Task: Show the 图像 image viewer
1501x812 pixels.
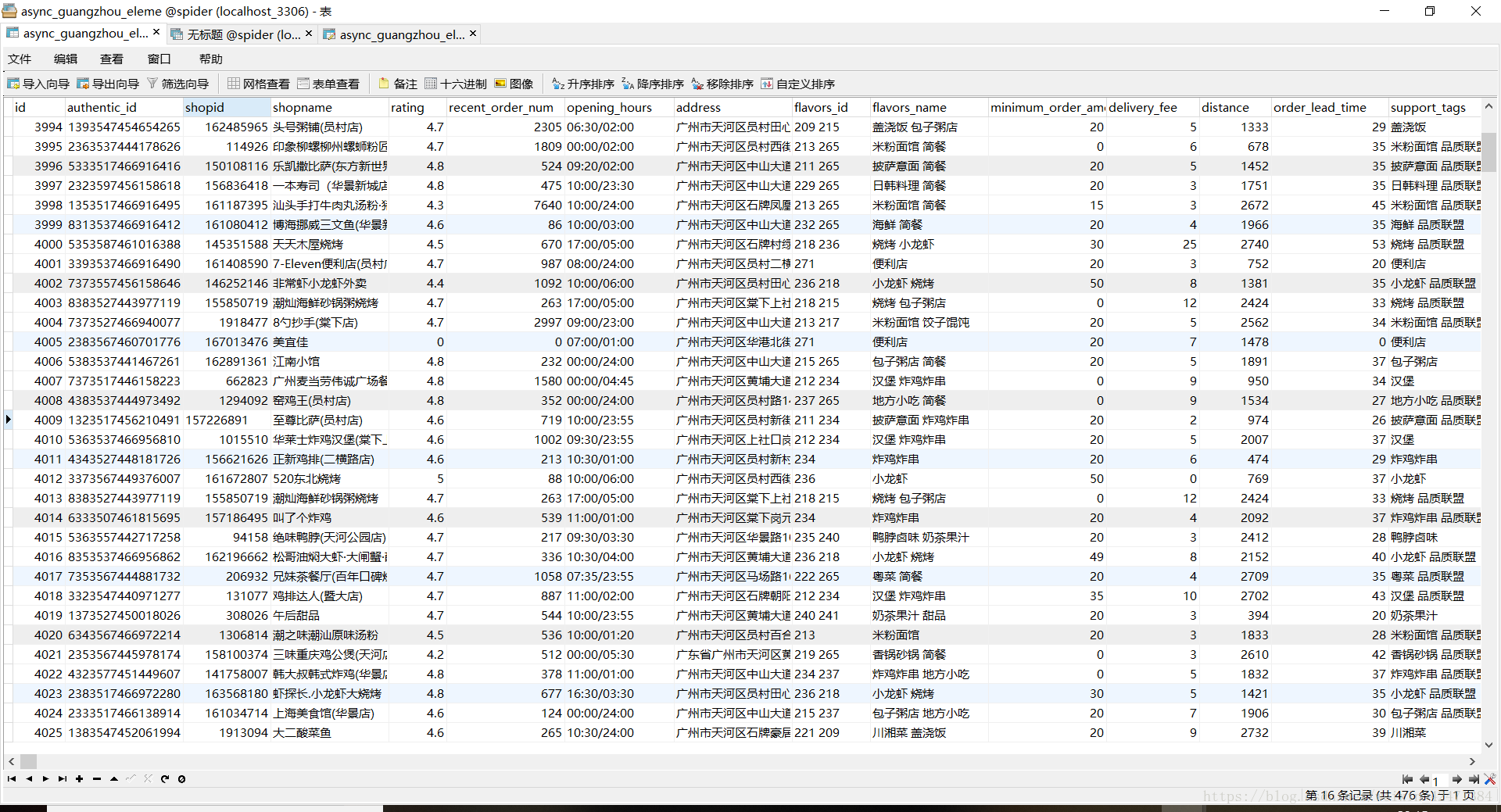Action: (x=514, y=84)
